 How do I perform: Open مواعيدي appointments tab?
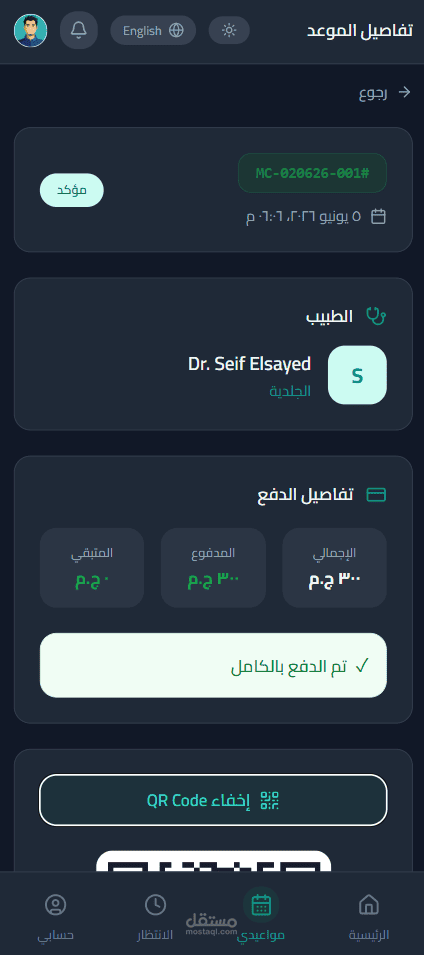[261, 917]
